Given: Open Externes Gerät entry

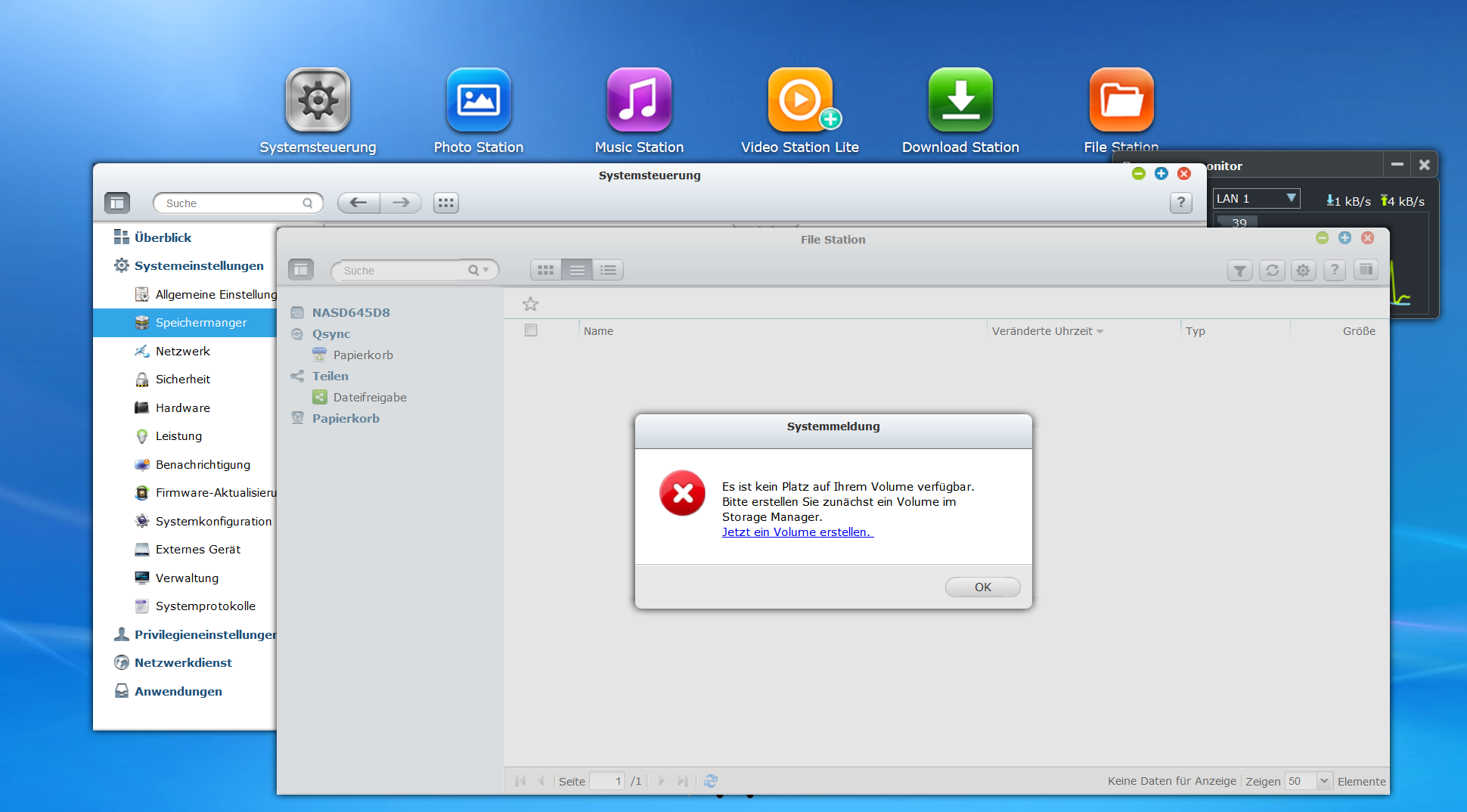Looking at the screenshot, I should pos(198,549).
